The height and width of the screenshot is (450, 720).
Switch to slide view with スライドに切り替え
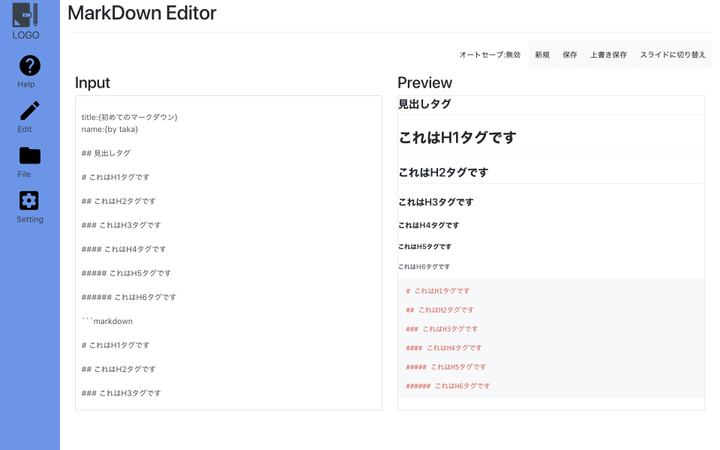click(673, 55)
